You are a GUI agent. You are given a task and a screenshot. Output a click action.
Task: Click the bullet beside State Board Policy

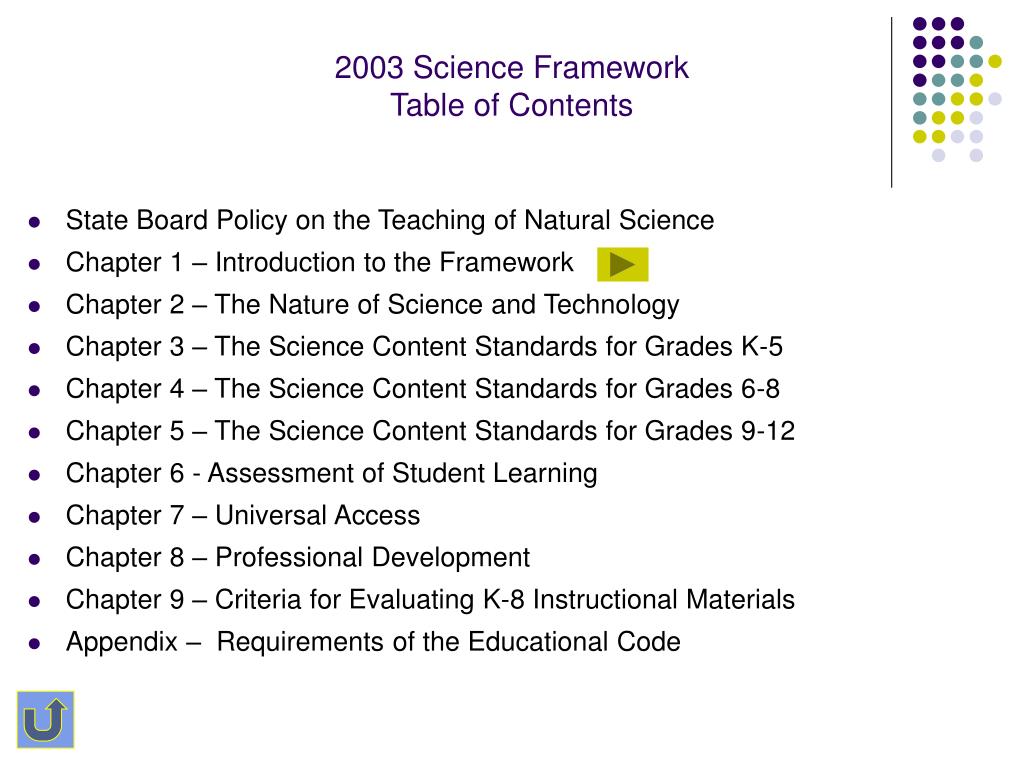tap(35, 222)
